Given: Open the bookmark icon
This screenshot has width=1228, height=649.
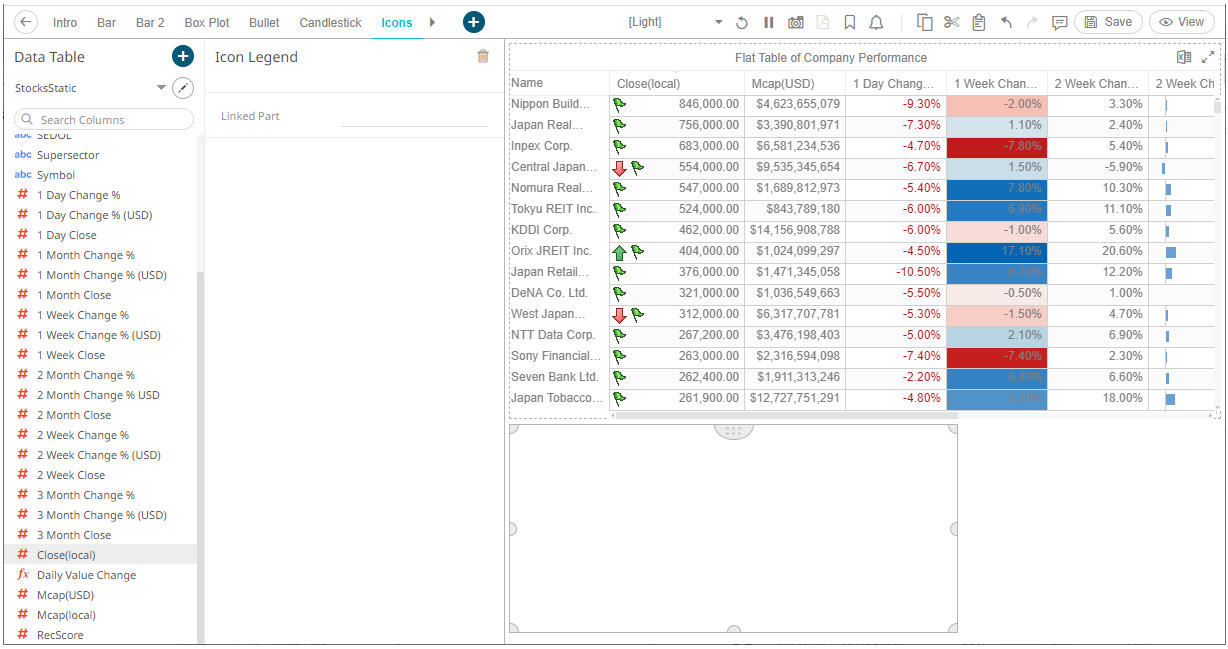Looking at the screenshot, I should [849, 22].
